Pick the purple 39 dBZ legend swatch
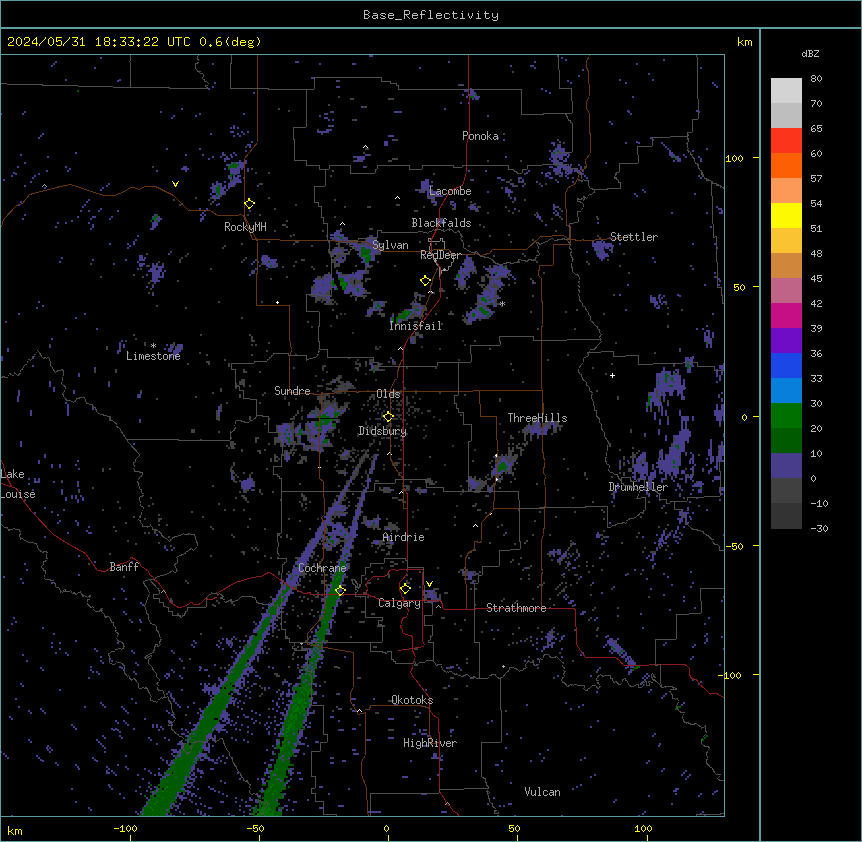This screenshot has width=862, height=842. [x=786, y=341]
